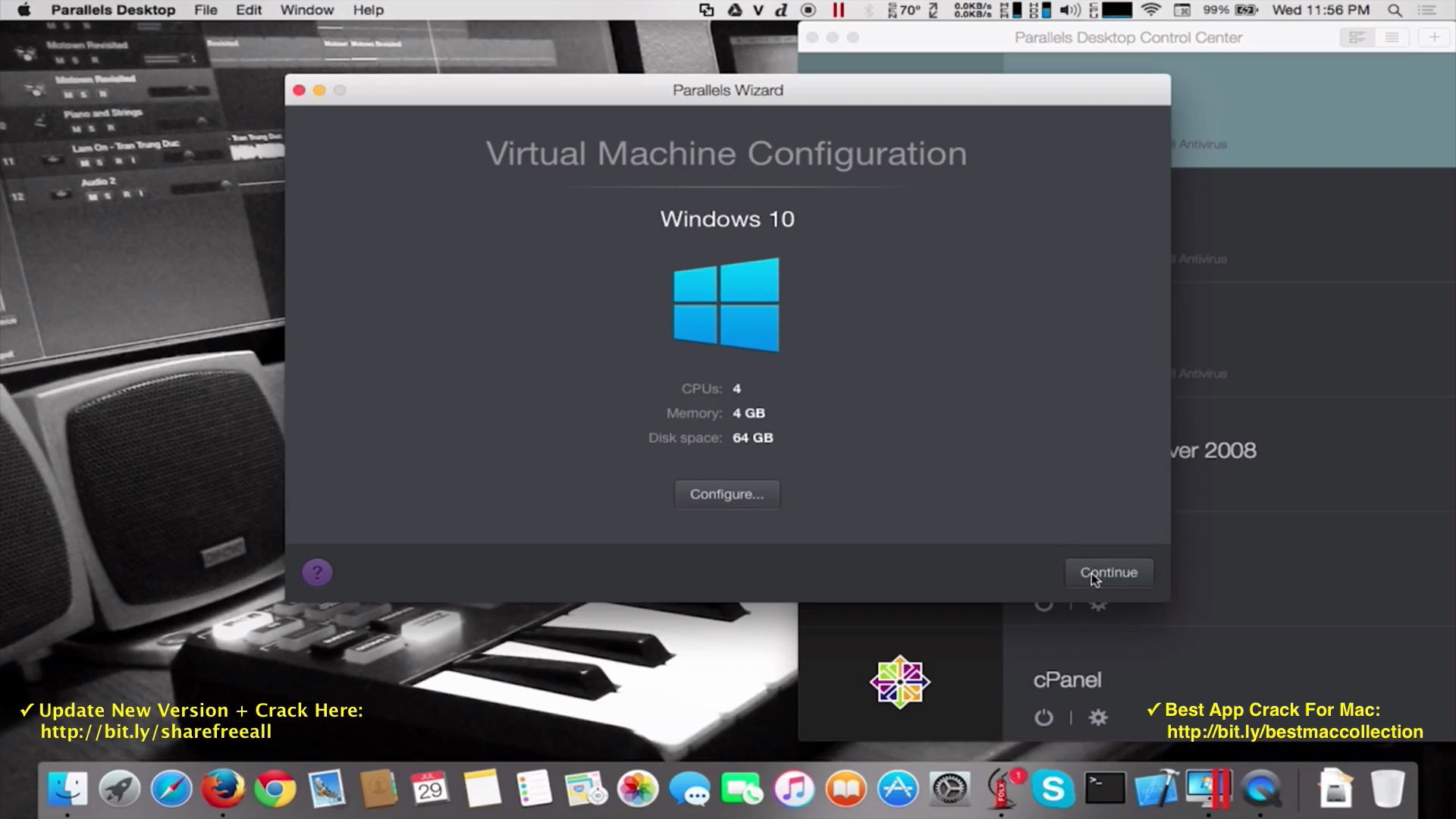1456x819 pixels.
Task: Launch Terminal from the Dock
Action: pos(1105,789)
